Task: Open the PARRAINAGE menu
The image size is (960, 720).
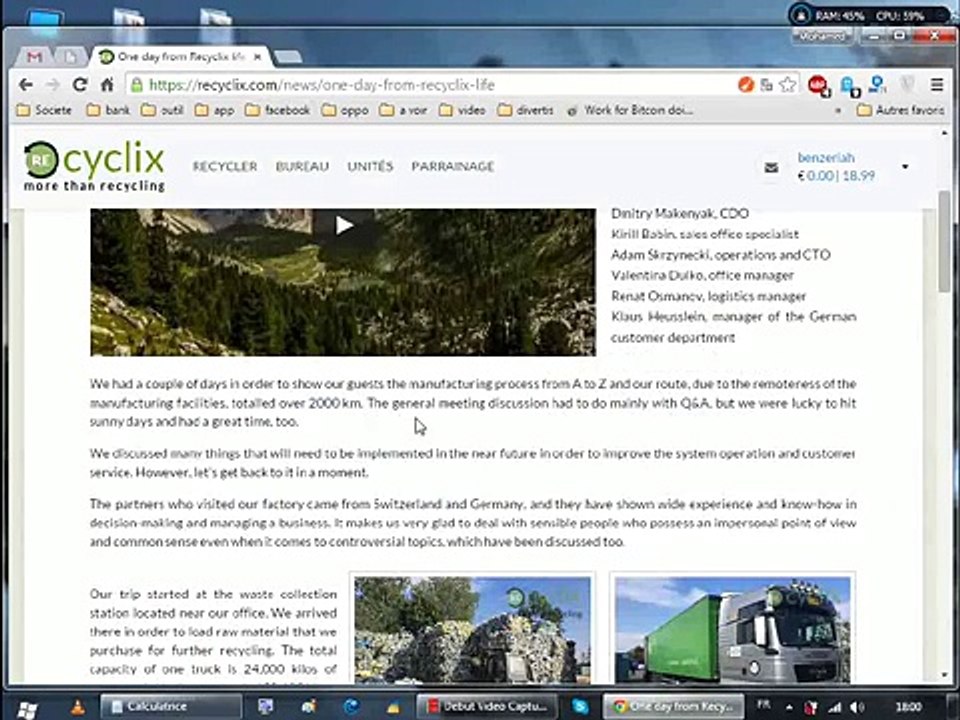Action: pos(452,166)
